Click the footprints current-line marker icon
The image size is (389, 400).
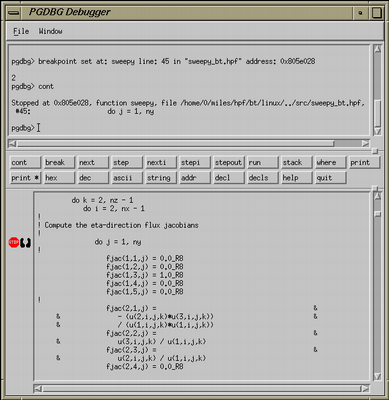[25, 243]
